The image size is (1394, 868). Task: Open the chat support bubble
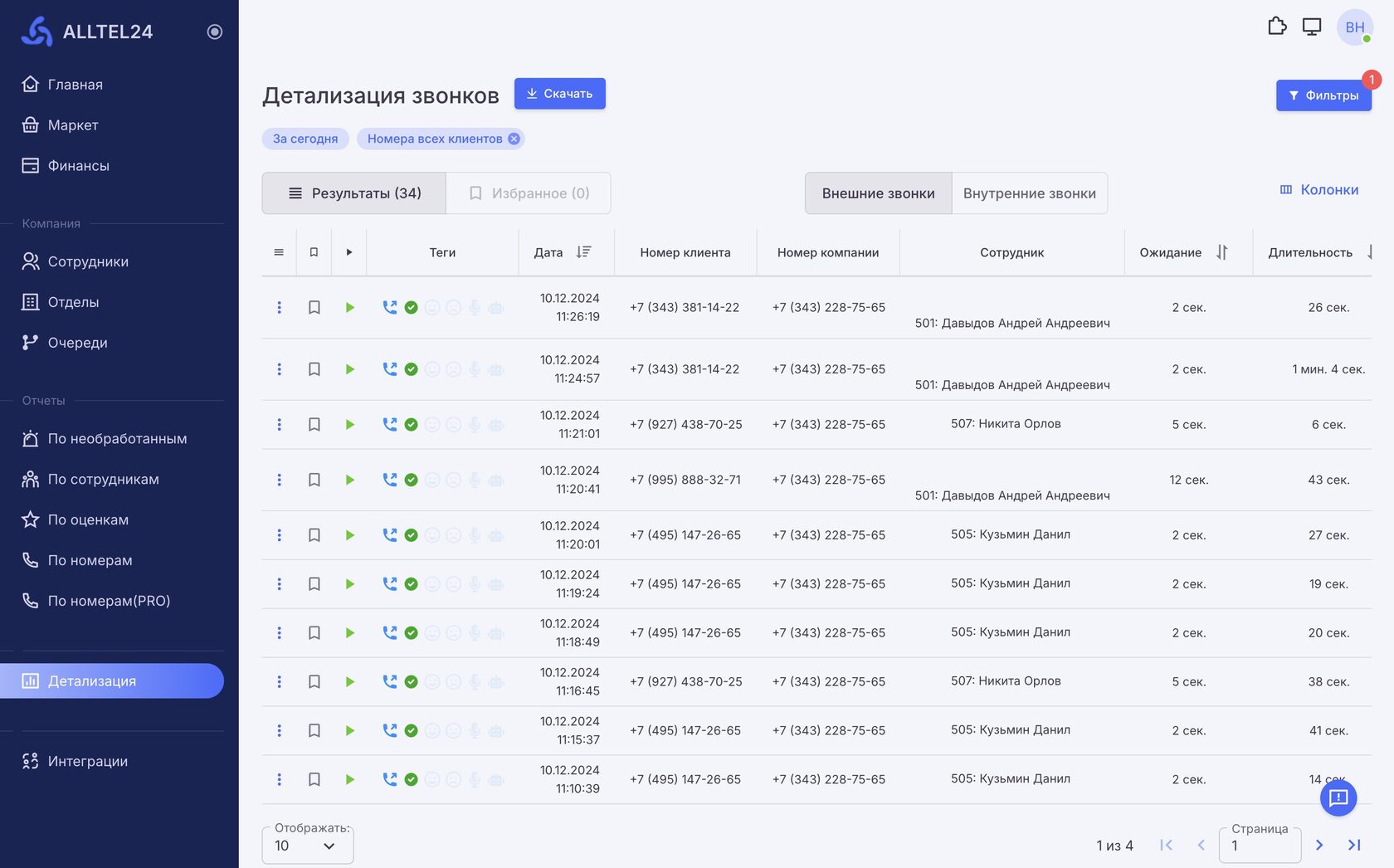click(1338, 798)
